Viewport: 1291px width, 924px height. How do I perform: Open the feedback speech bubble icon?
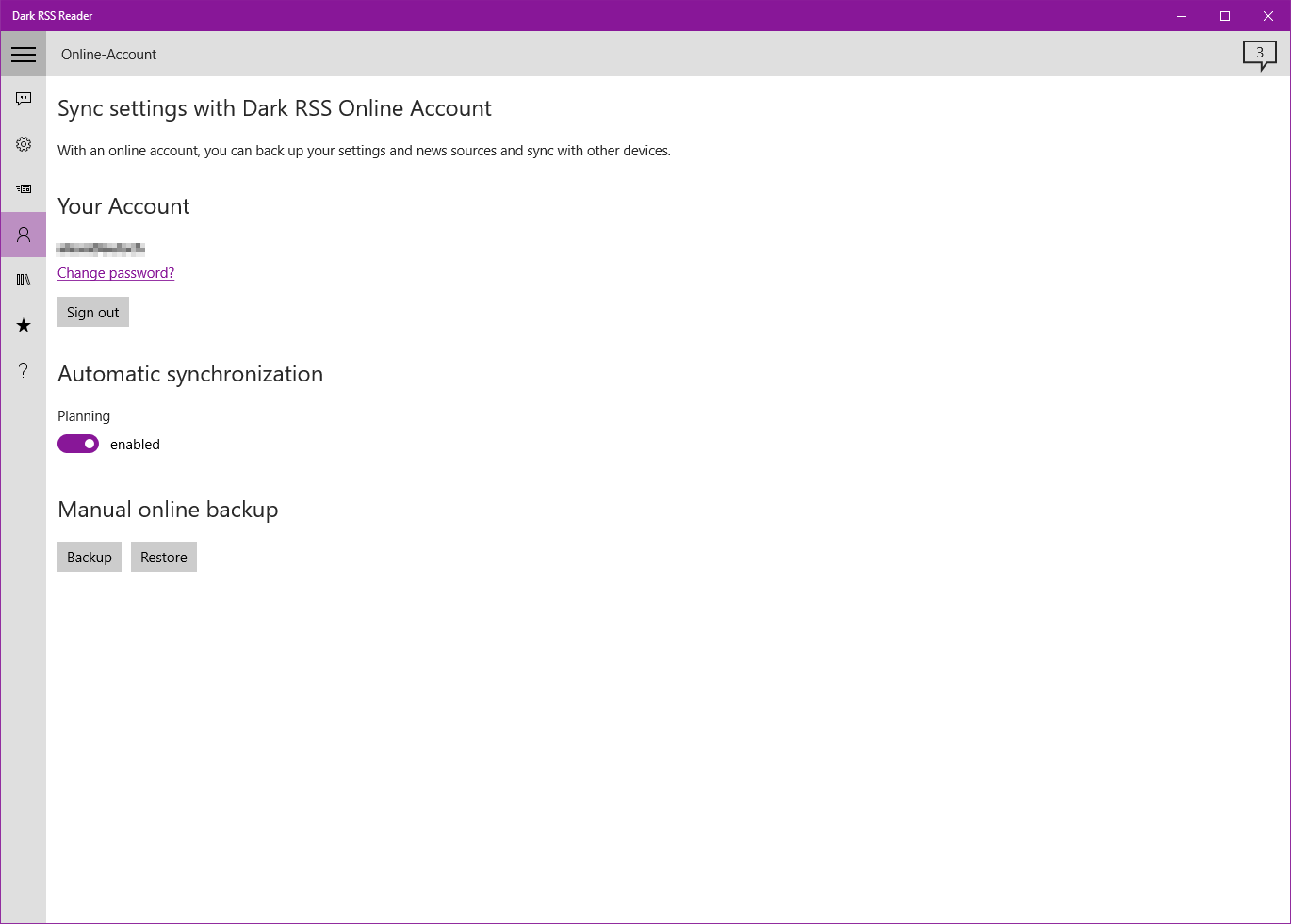tap(23, 98)
